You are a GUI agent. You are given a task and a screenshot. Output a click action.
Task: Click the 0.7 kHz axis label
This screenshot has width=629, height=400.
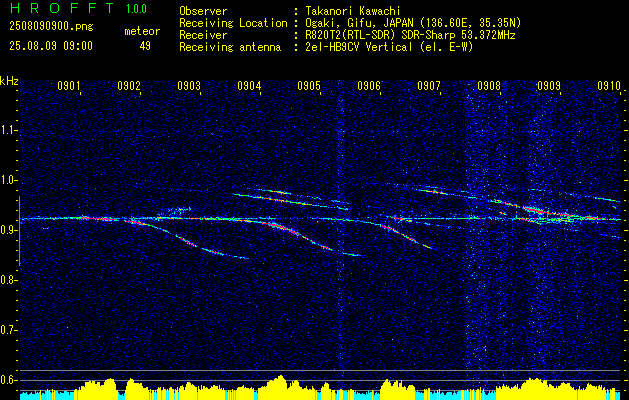coord(8,330)
